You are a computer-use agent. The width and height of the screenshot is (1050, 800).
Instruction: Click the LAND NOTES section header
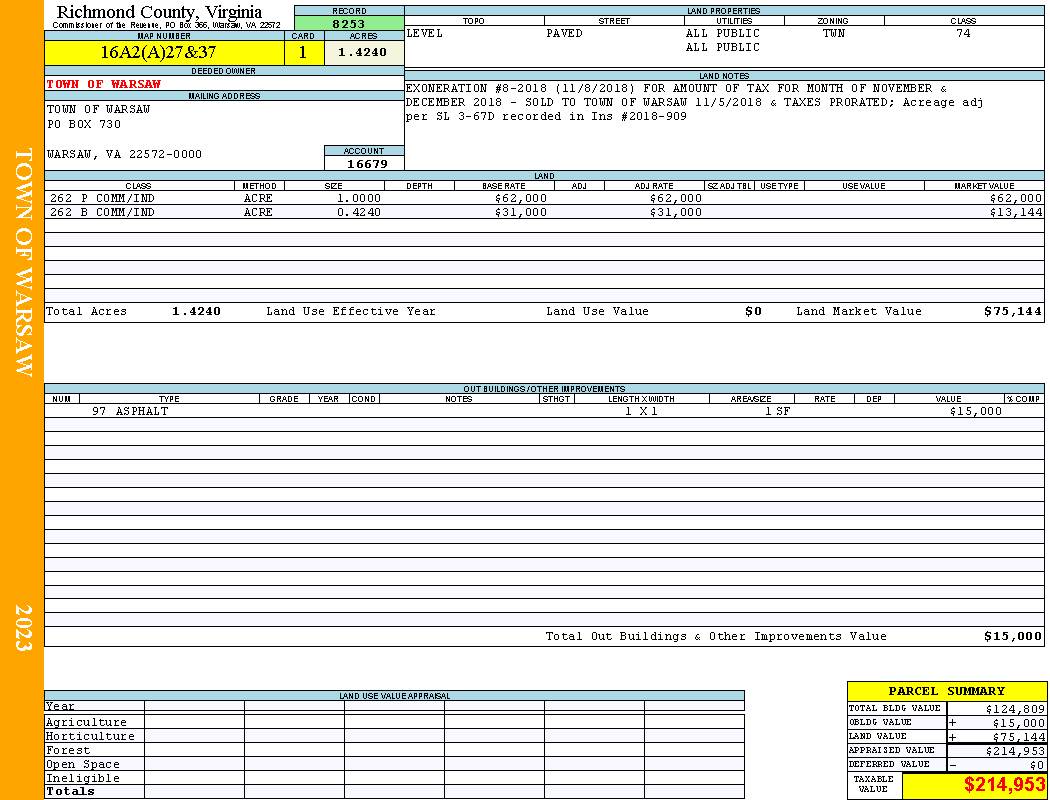[724, 76]
